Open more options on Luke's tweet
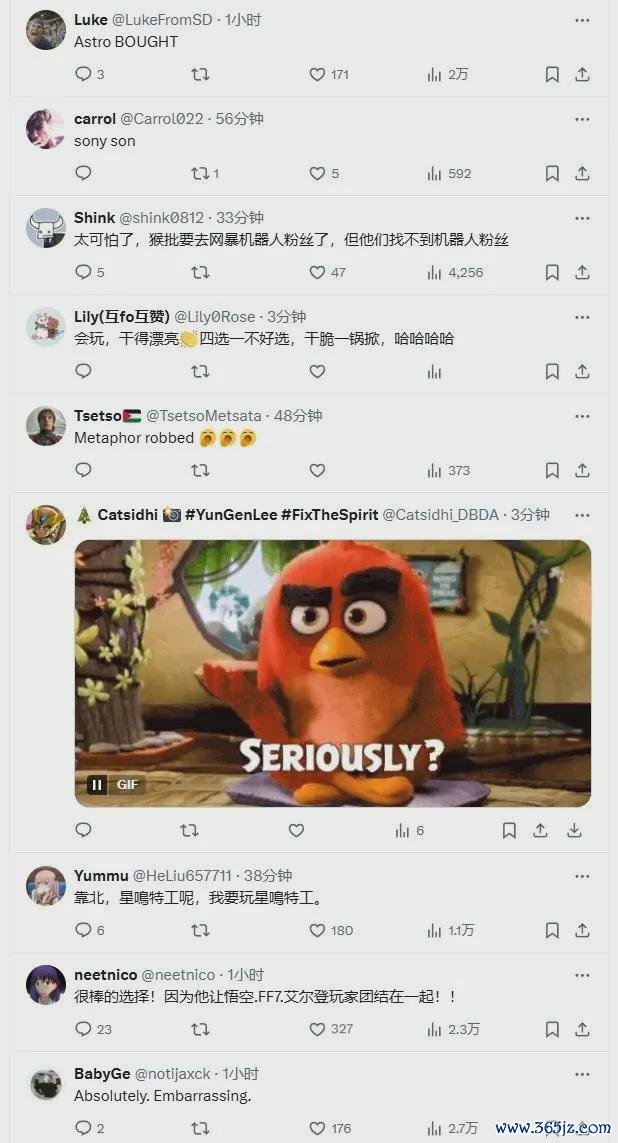 (x=582, y=20)
